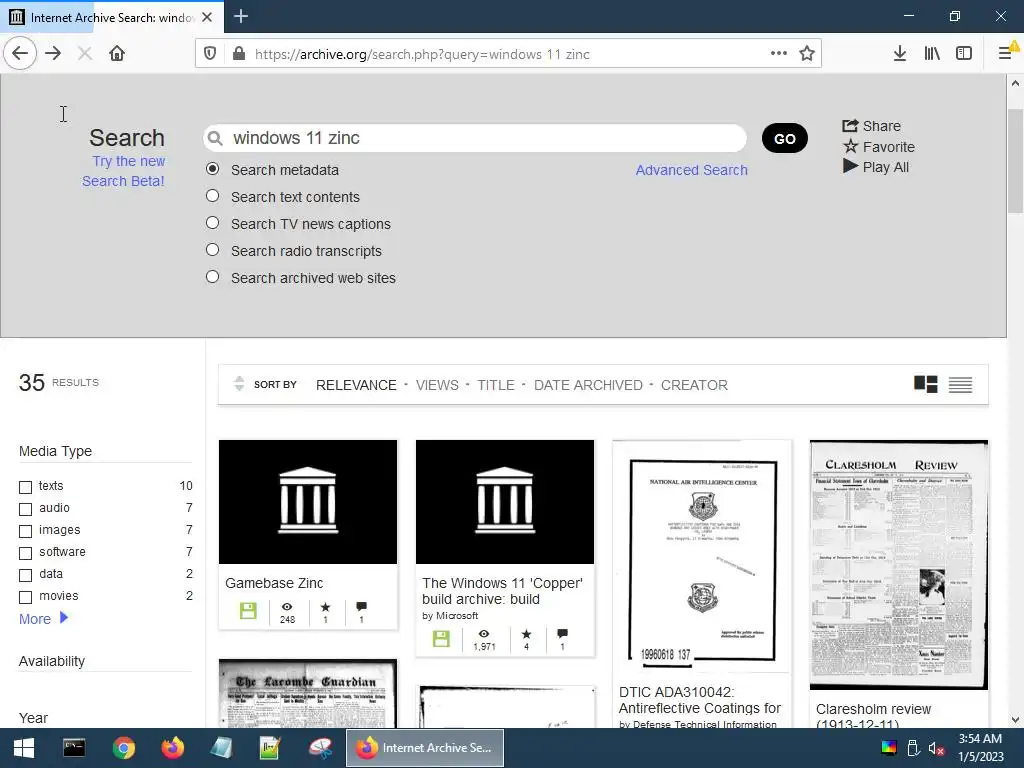
Task: Click the Play All triangle icon
Action: [x=850, y=167]
